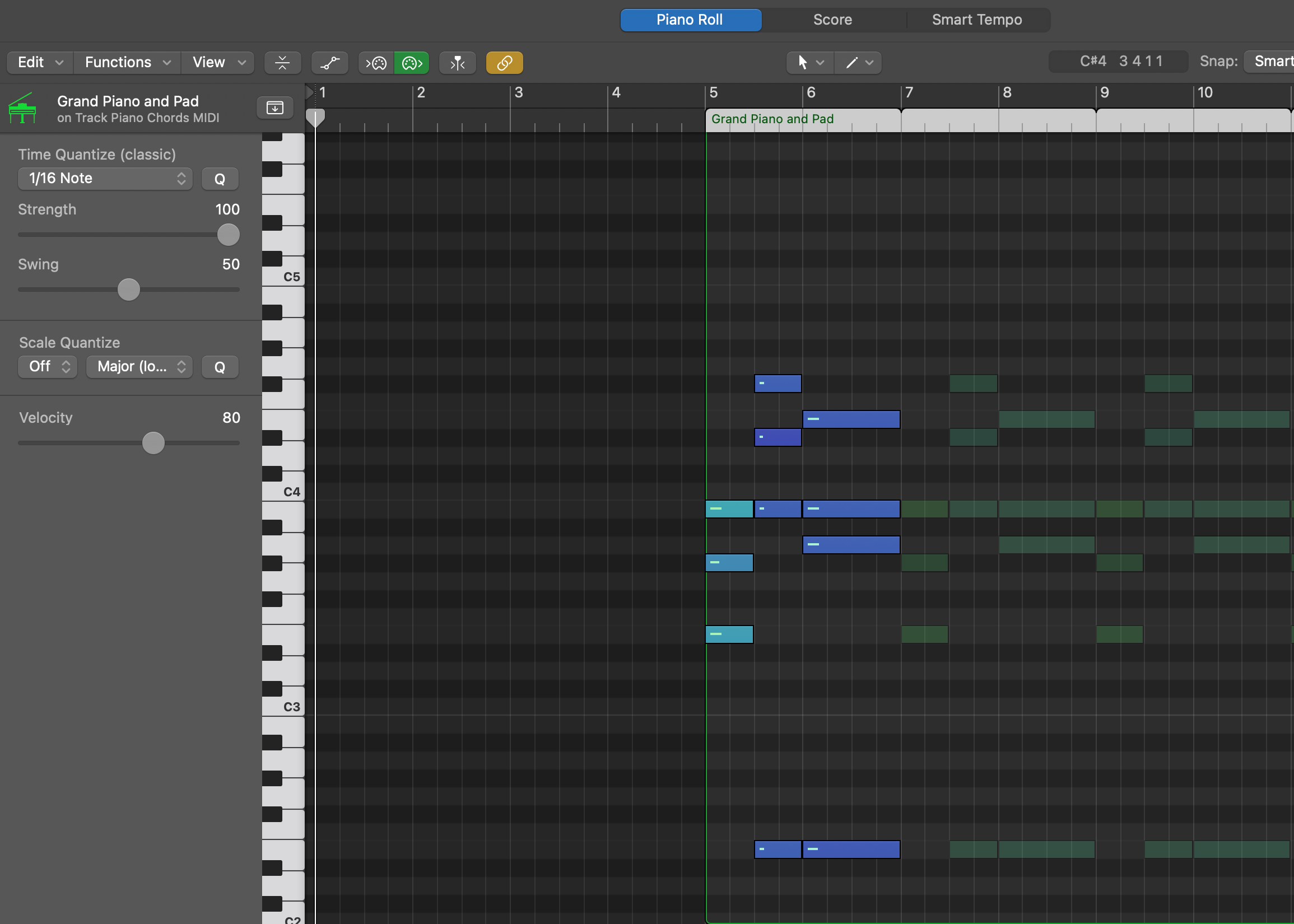The height and width of the screenshot is (924, 1294).
Task: Toggle the Catch Playhead button
Action: click(x=458, y=63)
